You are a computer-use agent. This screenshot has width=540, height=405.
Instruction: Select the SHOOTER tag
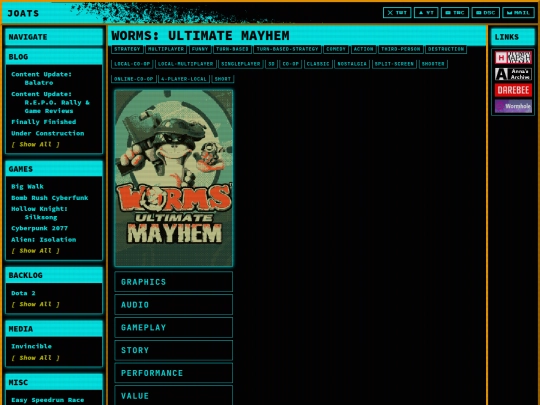pos(433,64)
